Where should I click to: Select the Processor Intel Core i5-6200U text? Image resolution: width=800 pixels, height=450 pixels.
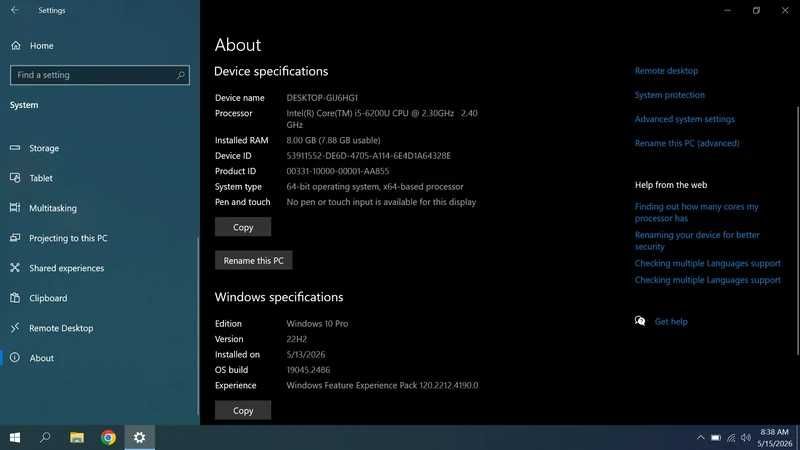382,119
